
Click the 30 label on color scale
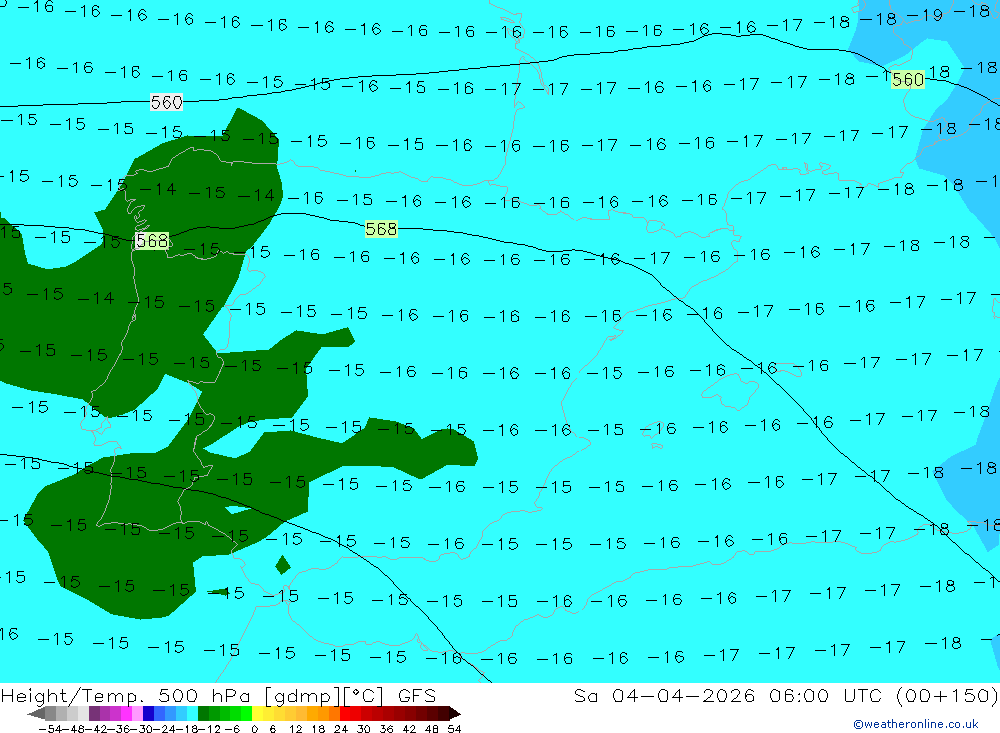pyautogui.click(x=364, y=729)
